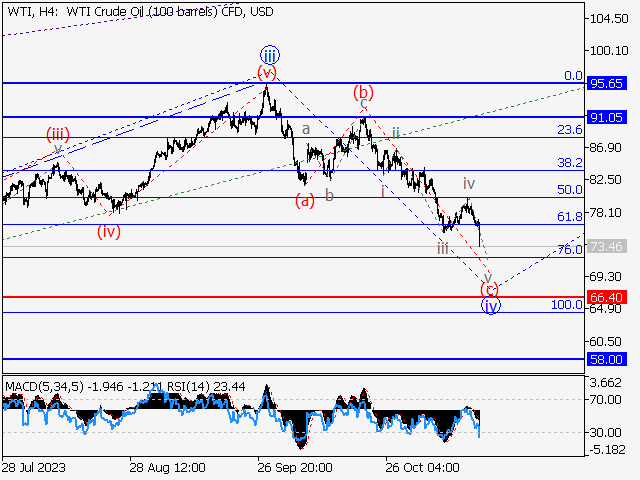Click the 26 Oct 04:00 date label
The width and height of the screenshot is (640, 480).
(422, 467)
